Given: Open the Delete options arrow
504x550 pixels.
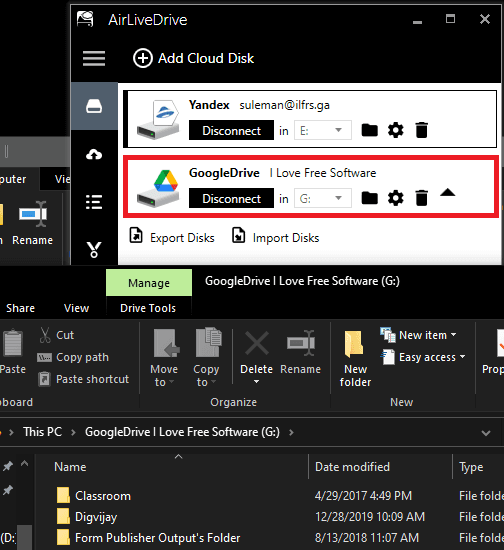Looking at the screenshot, I should (x=256, y=382).
